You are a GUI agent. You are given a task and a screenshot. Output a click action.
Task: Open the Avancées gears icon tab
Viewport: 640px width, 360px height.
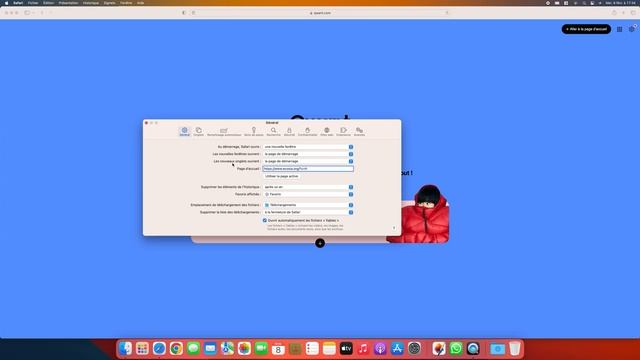point(359,131)
